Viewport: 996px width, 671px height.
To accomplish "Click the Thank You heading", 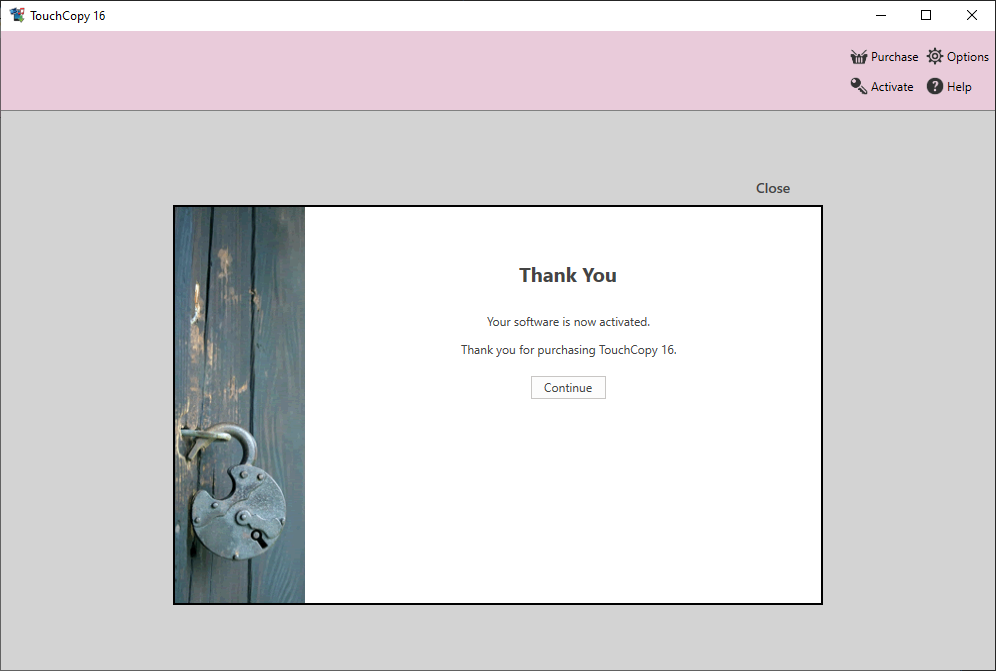I will click(x=568, y=275).
